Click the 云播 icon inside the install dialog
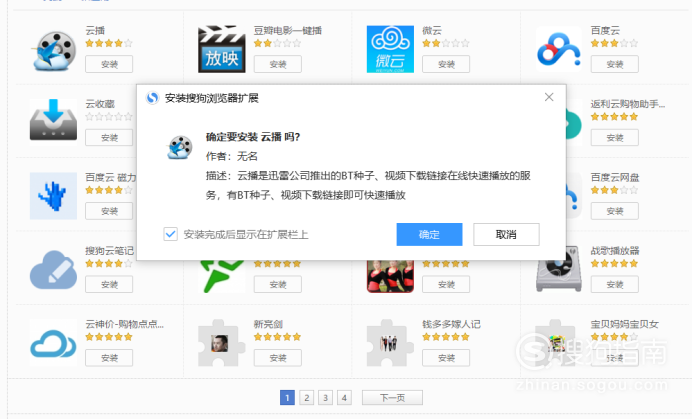692x419 pixels. coord(180,147)
